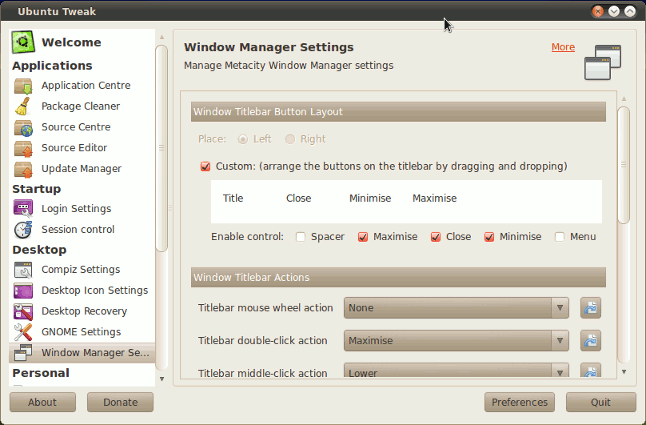The image size is (646, 425).
Task: Reset the Titlebar double-click action setting
Action: (590, 341)
